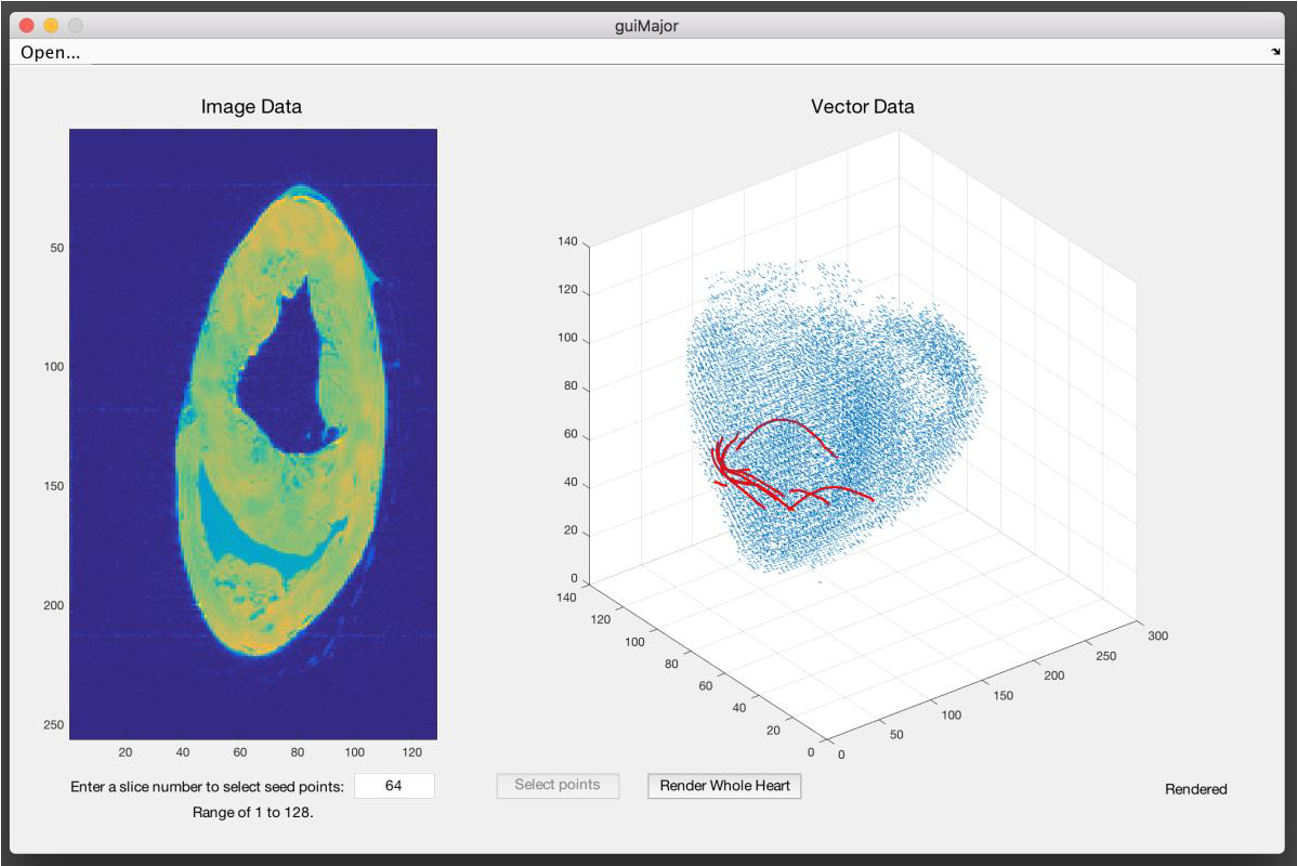Click the heart slice image in Image Data

tap(253, 434)
